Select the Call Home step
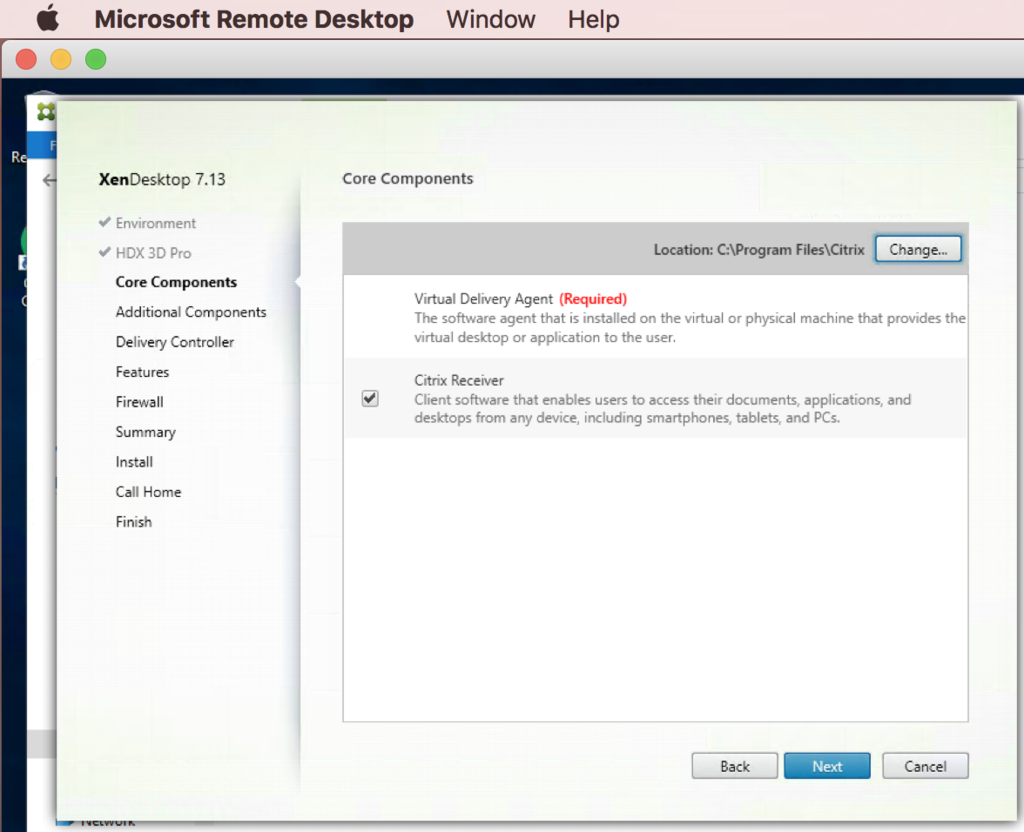Viewport: 1024px width, 832px height. pos(148,492)
